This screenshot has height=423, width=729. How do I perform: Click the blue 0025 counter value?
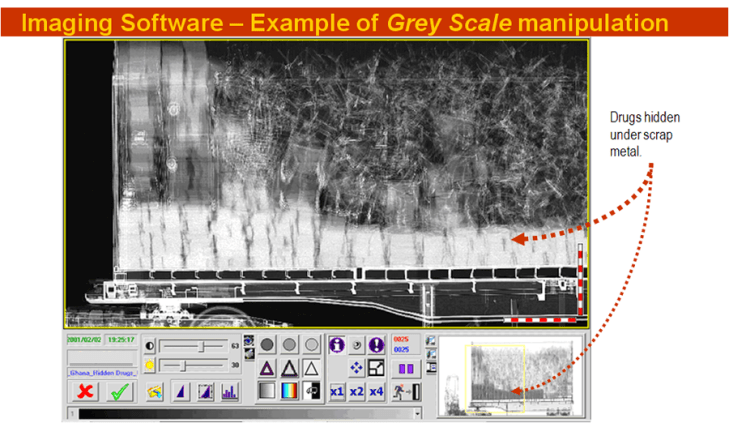tap(401, 350)
